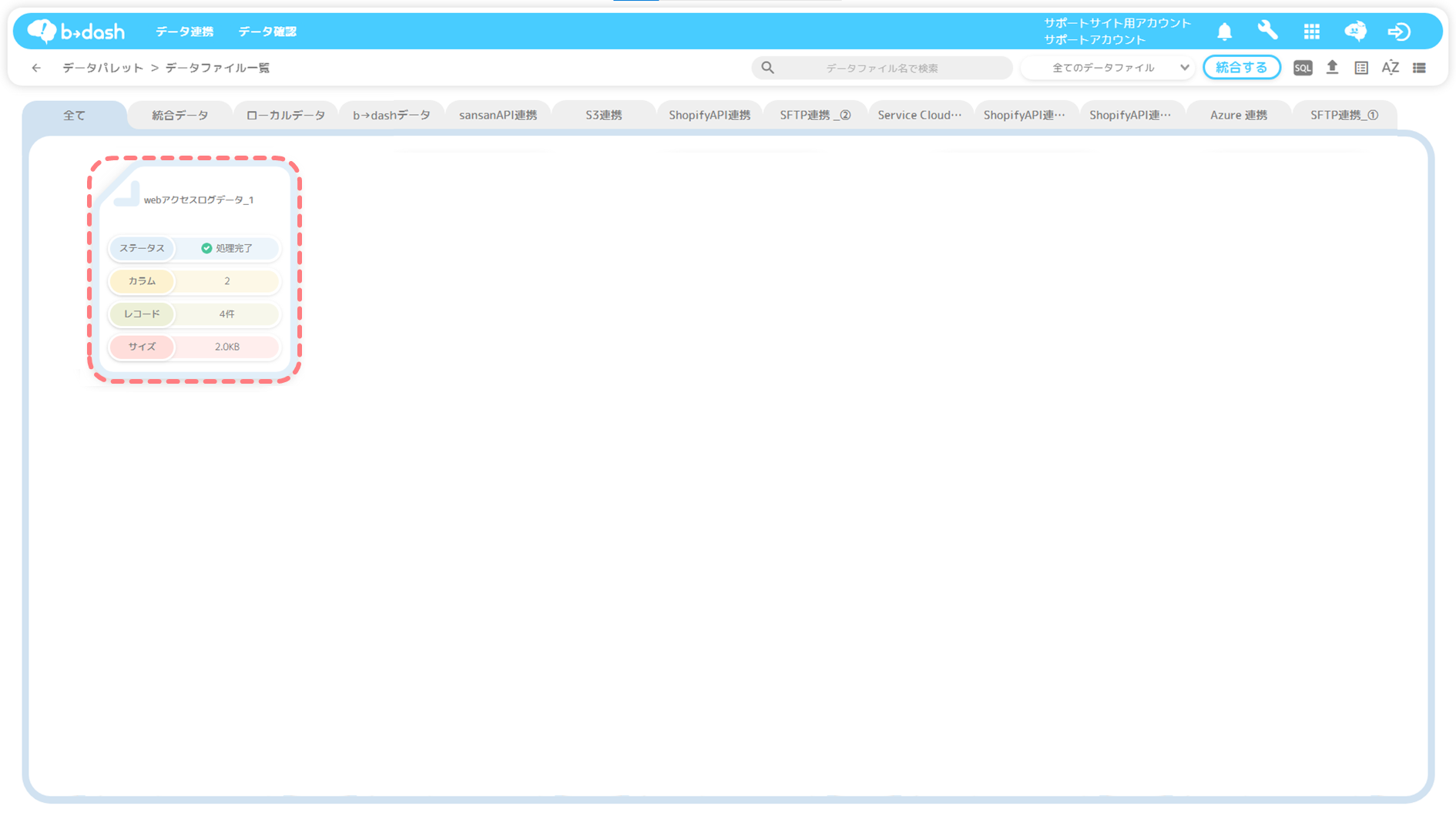Open the Azure 連携 tab
The width and height of the screenshot is (1456, 819).
pyautogui.click(x=1238, y=115)
